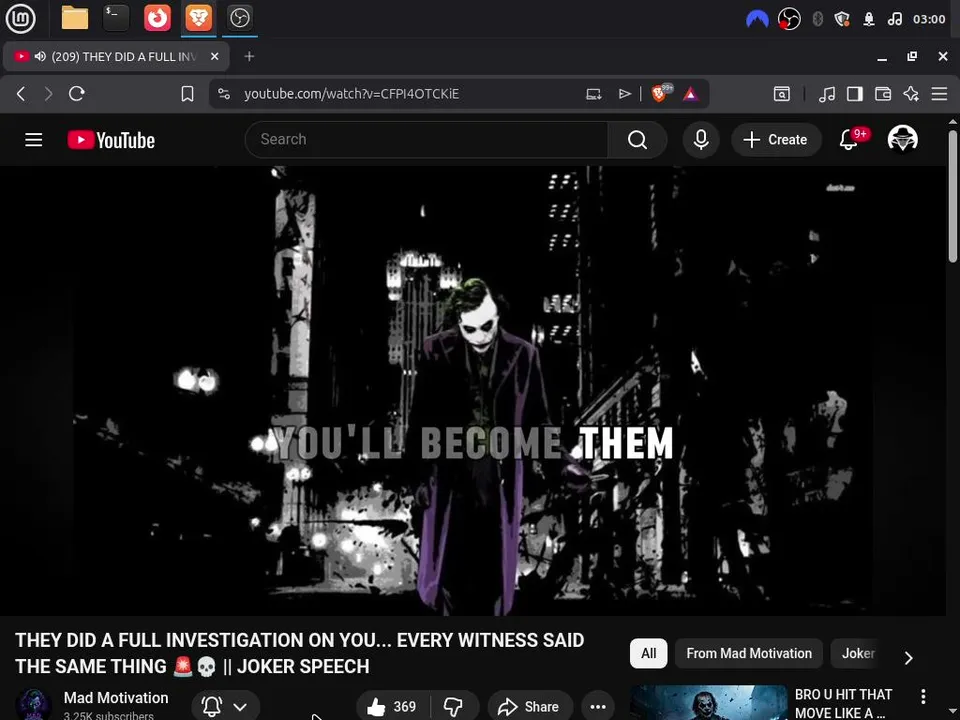Image resolution: width=960 pixels, height=720 pixels.
Task: Open the BRO U HIT THAT MOVE thumbnail
Action: pos(708,702)
